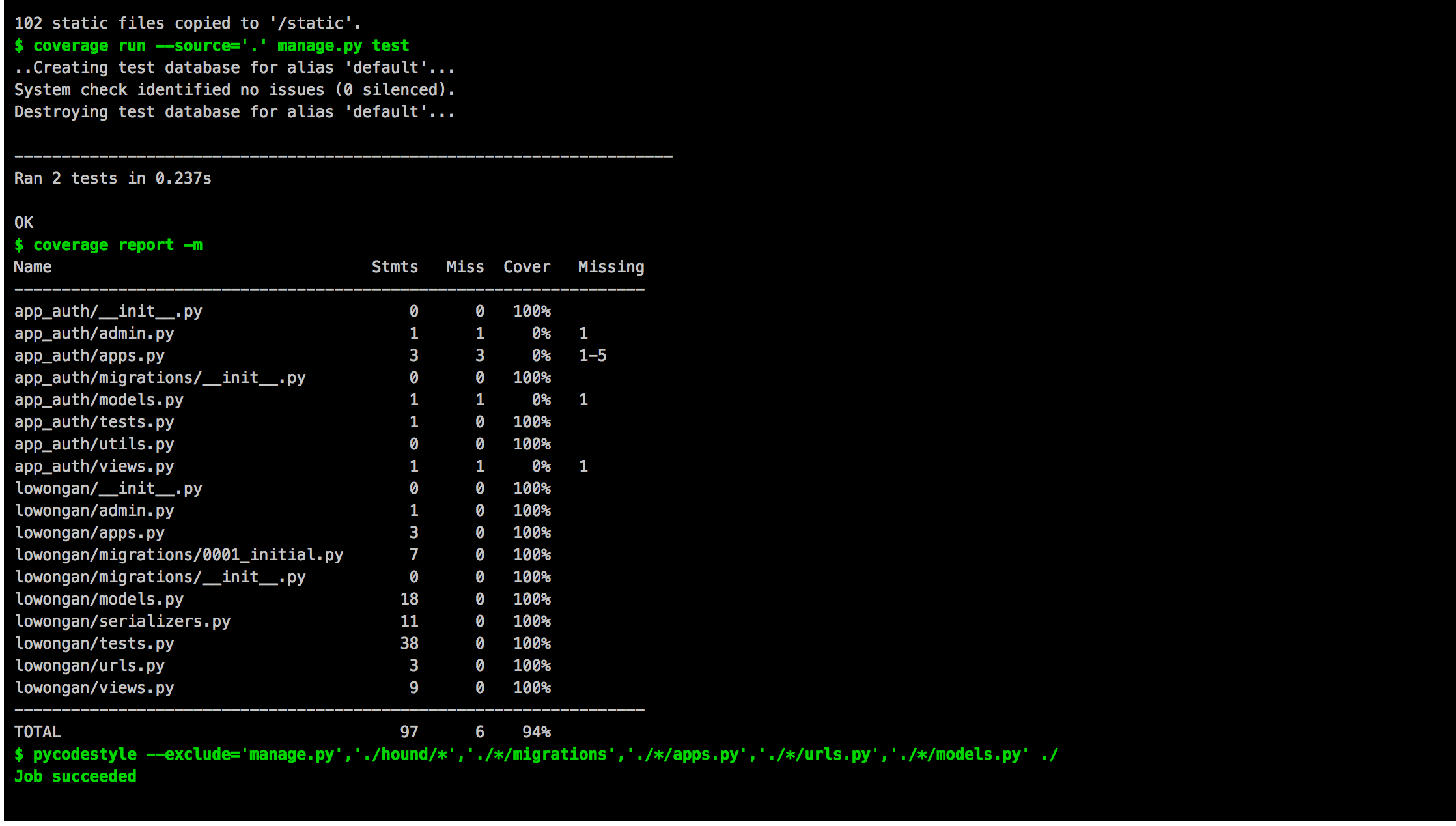Click the 'coverage report -m' command

click(108, 245)
